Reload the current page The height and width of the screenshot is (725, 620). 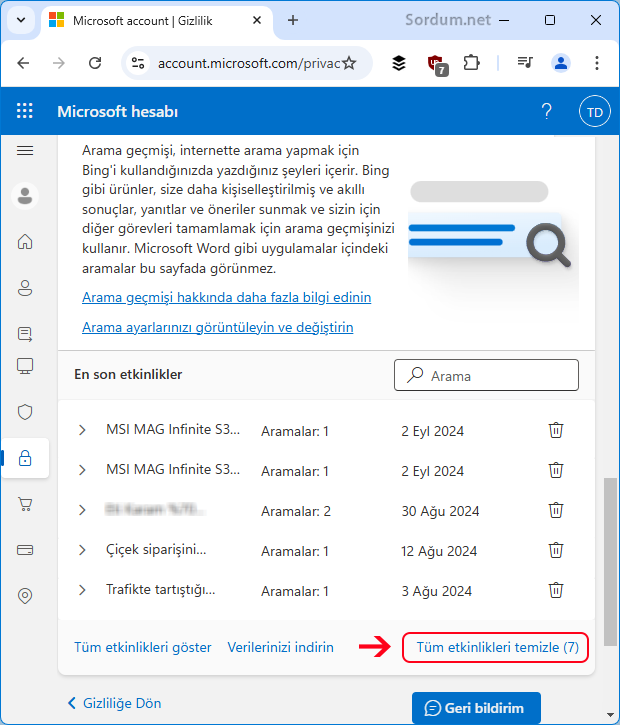[95, 63]
